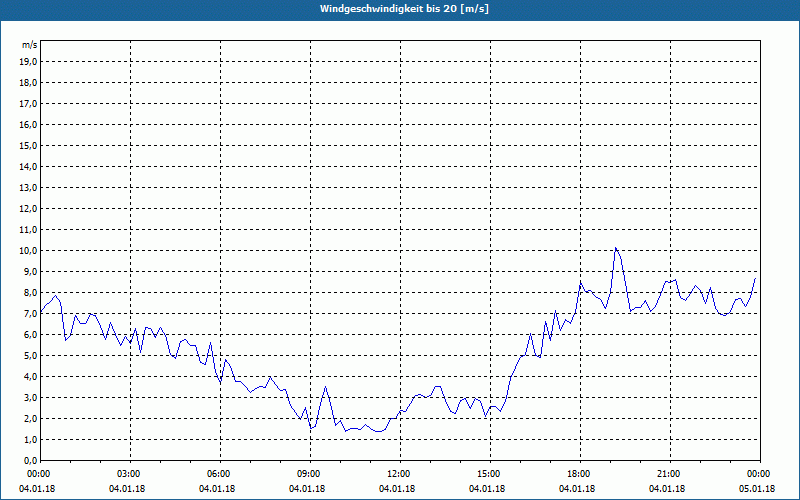The image size is (800, 500).
Task: Select the 1,0 y-axis label
Action: tap(31, 439)
